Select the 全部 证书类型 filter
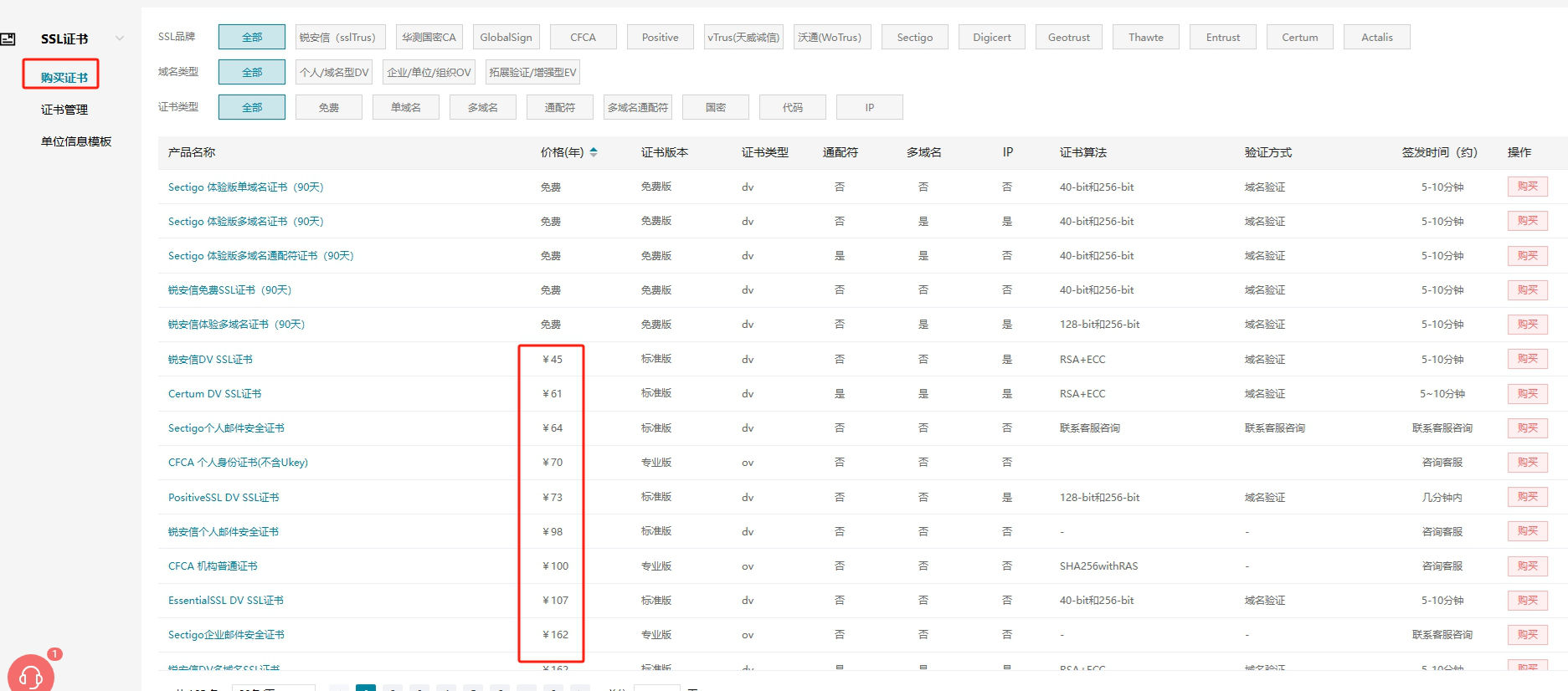Screen dimensions: 1568x691 click(x=252, y=108)
